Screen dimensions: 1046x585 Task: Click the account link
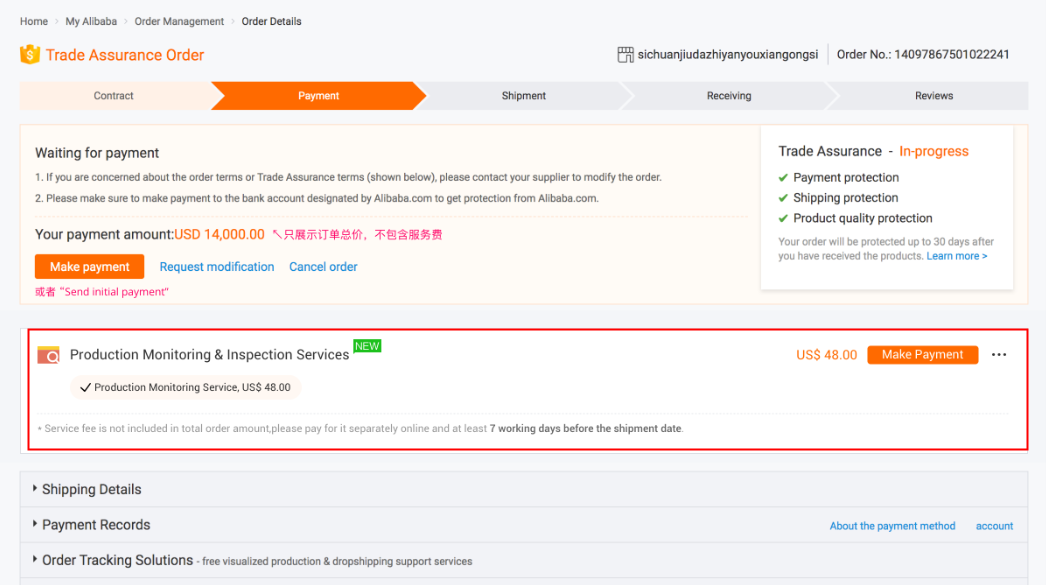point(994,526)
